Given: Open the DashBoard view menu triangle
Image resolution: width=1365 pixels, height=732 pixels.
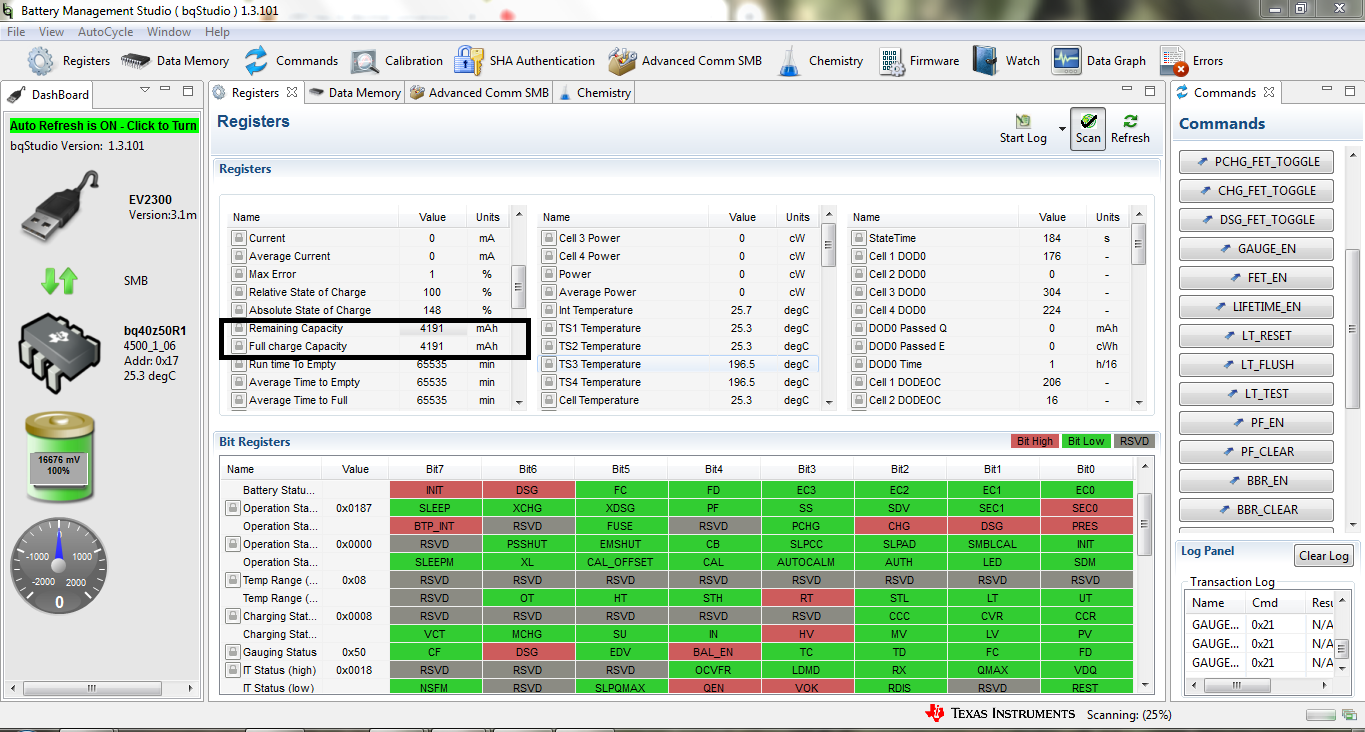Looking at the screenshot, I should [x=145, y=90].
